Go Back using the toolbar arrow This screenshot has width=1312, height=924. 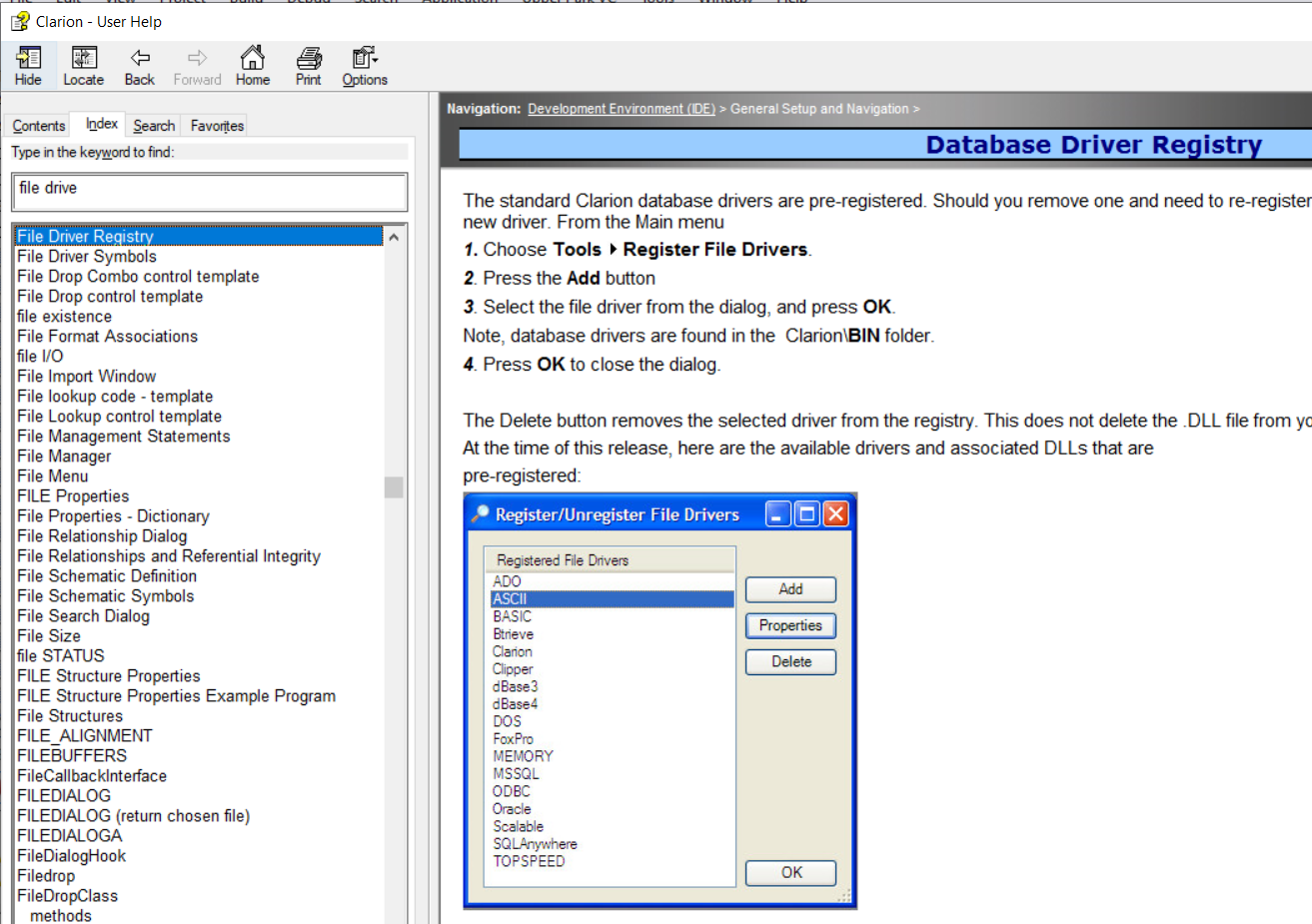(140, 66)
